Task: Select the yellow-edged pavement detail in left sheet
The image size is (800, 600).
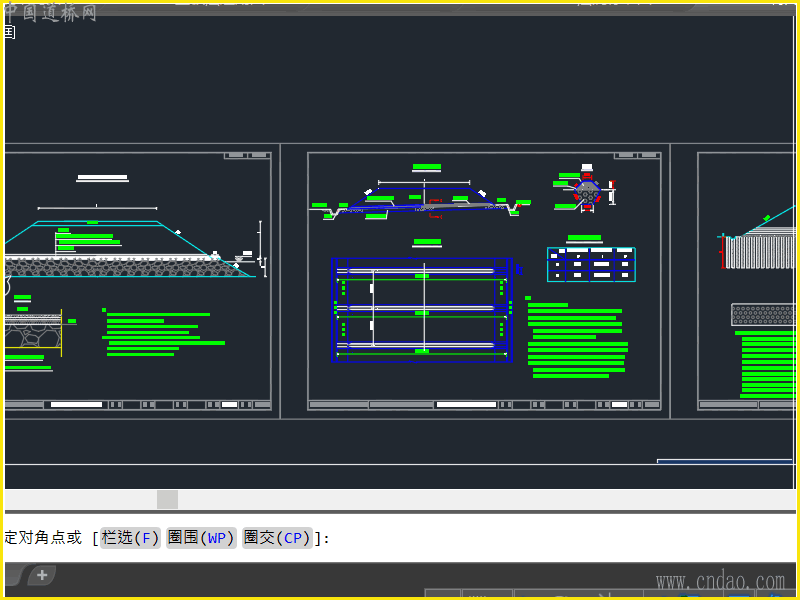Action: 34,332
